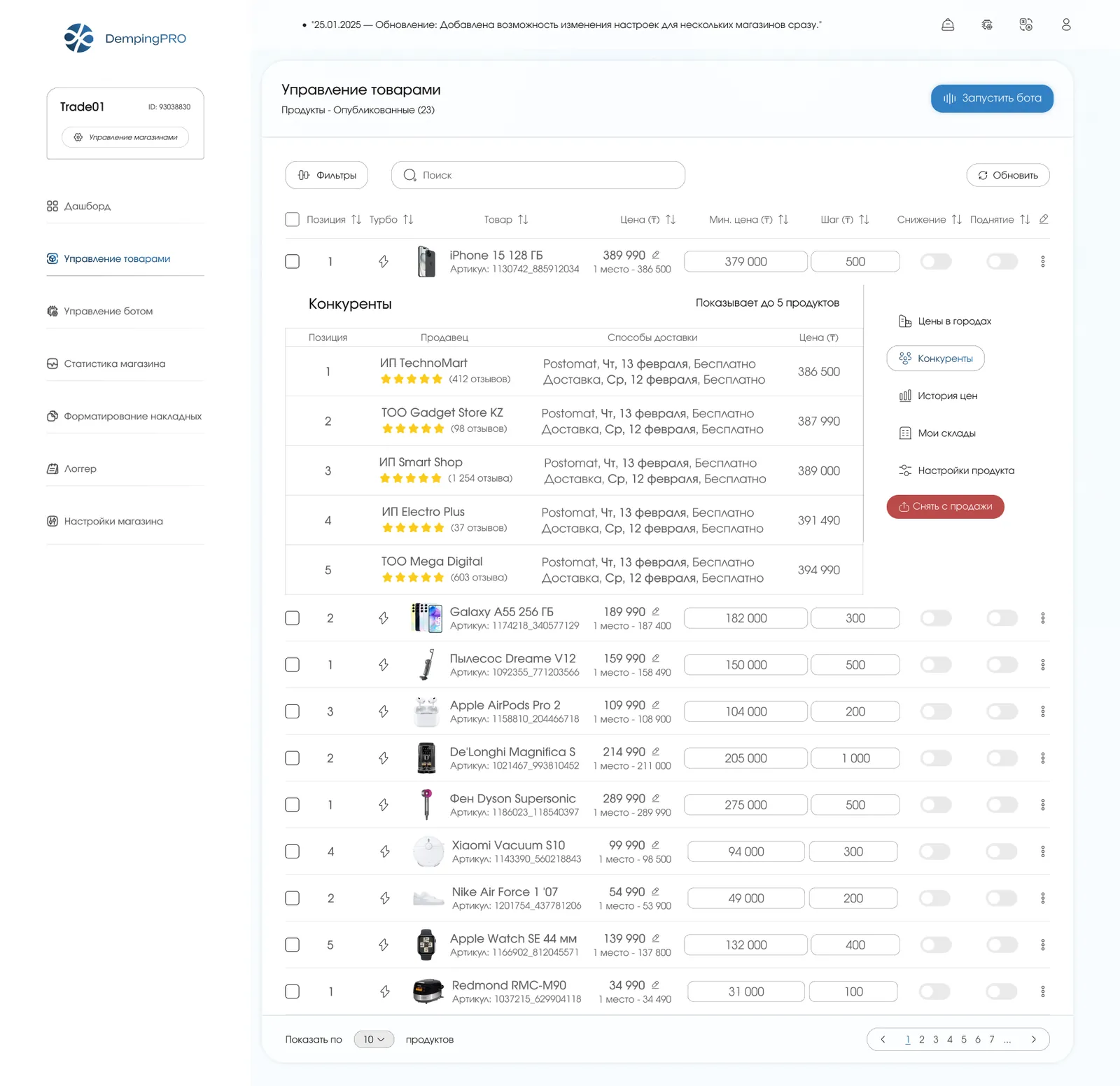The width and height of the screenshot is (1120, 1086).
Task: Open three-dot menu for Redmond RMC-M90
Action: click(x=1043, y=991)
